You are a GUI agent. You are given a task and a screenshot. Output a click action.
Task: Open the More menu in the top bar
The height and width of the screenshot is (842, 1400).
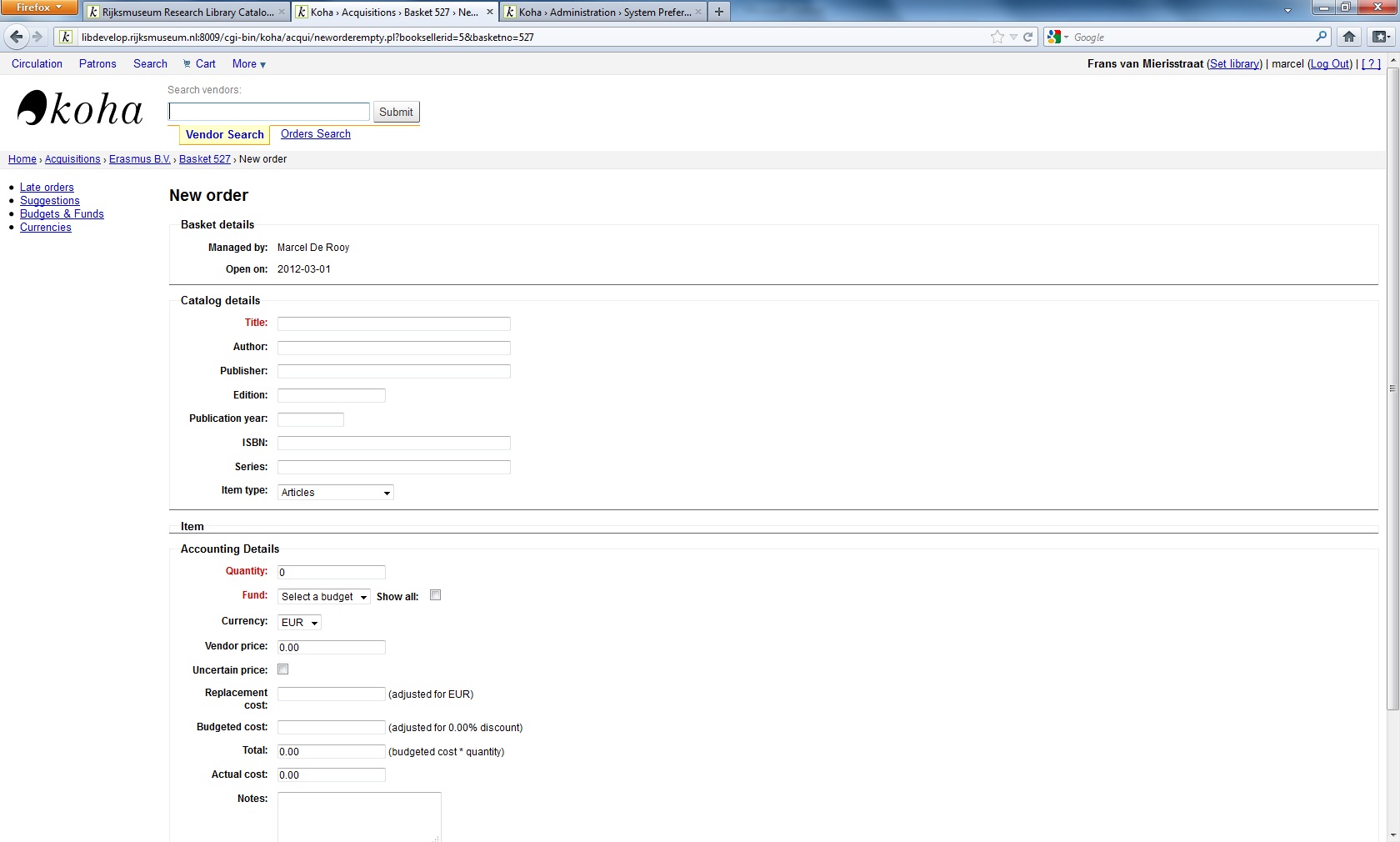coord(248,63)
